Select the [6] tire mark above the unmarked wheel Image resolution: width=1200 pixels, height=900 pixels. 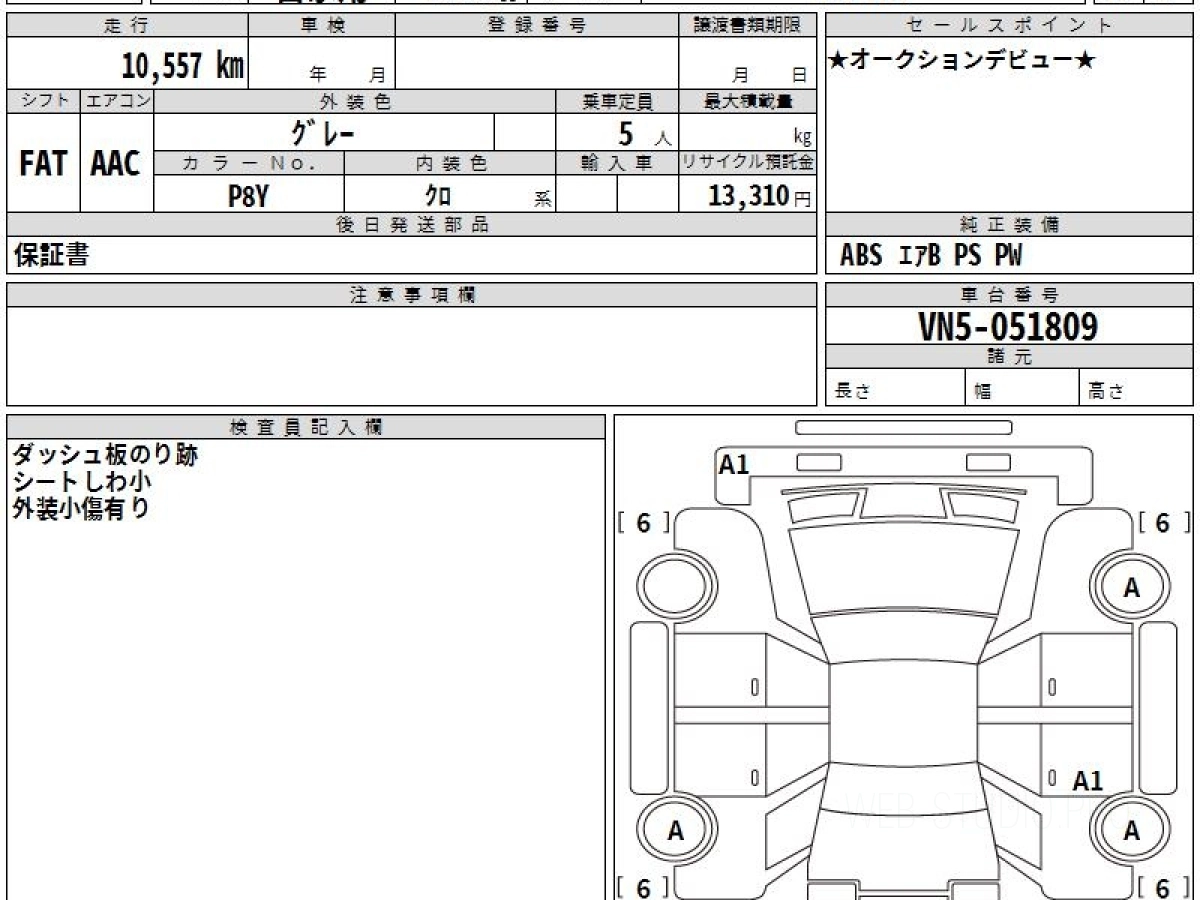point(644,523)
